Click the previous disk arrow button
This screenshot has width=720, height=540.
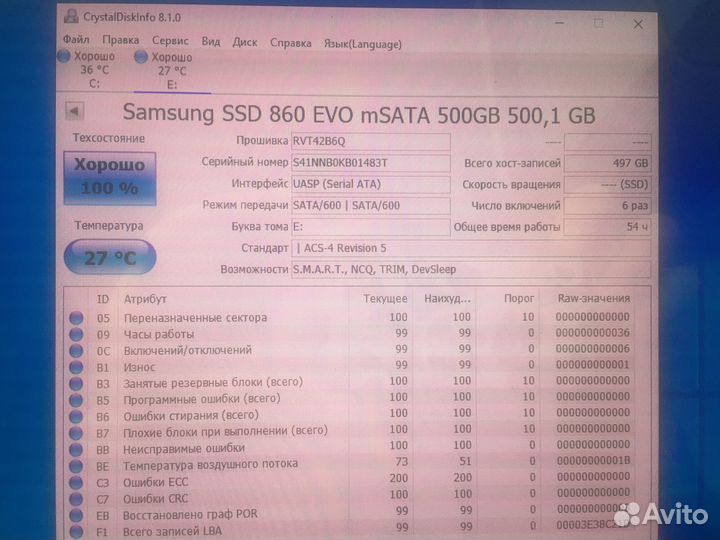(x=74, y=111)
